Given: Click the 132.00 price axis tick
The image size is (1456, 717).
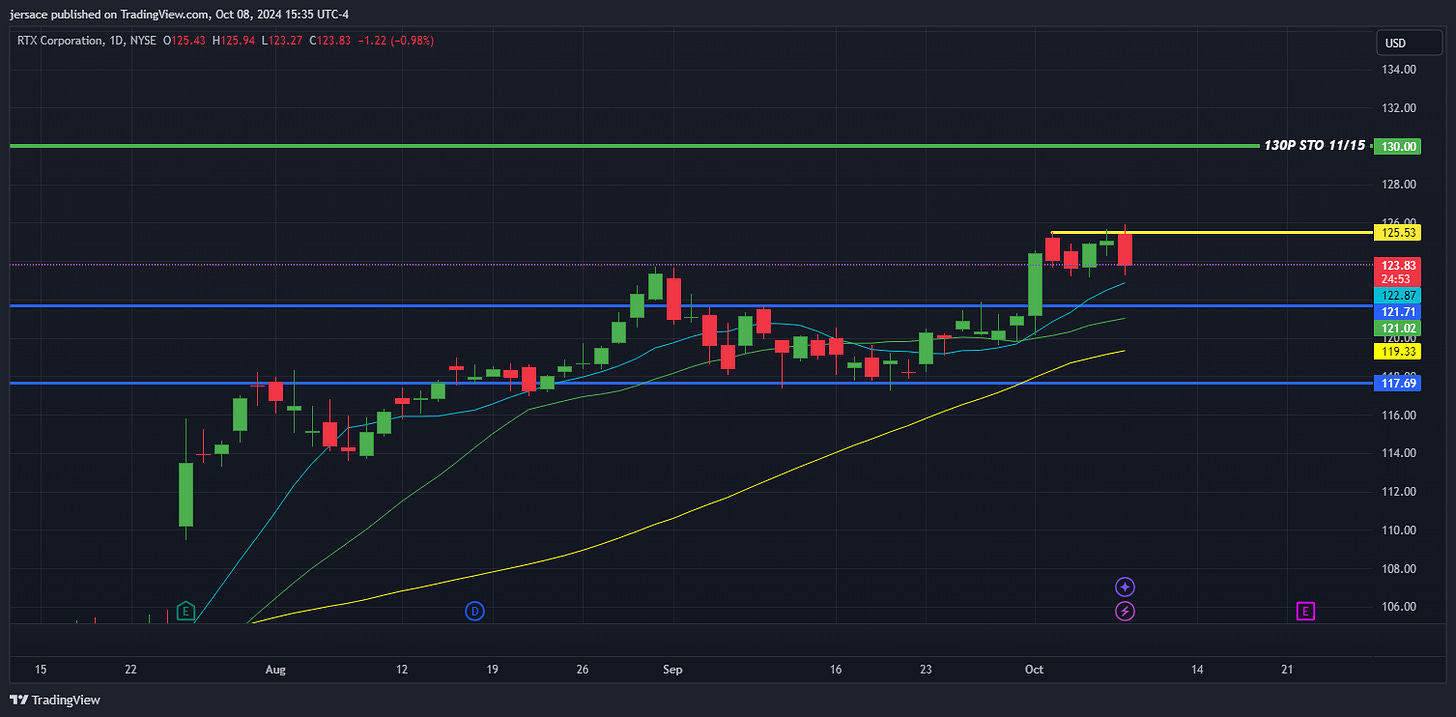Looking at the screenshot, I should tap(1398, 108).
